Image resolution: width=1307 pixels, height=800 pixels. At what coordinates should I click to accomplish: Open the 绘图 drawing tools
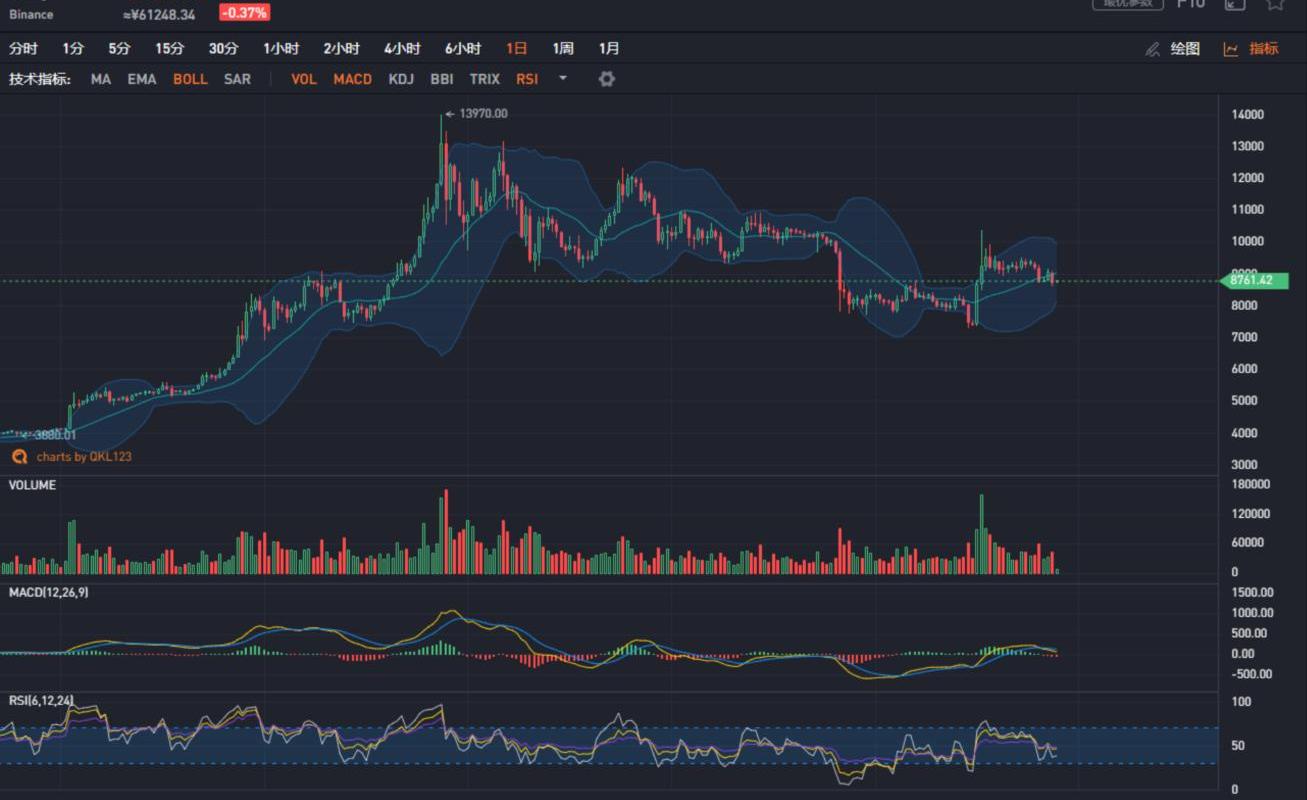(1185, 49)
